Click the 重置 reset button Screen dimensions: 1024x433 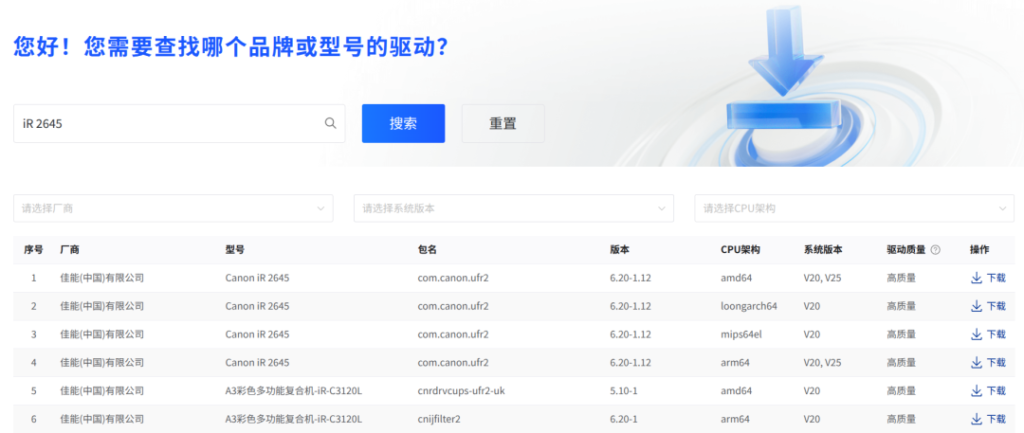[502, 124]
